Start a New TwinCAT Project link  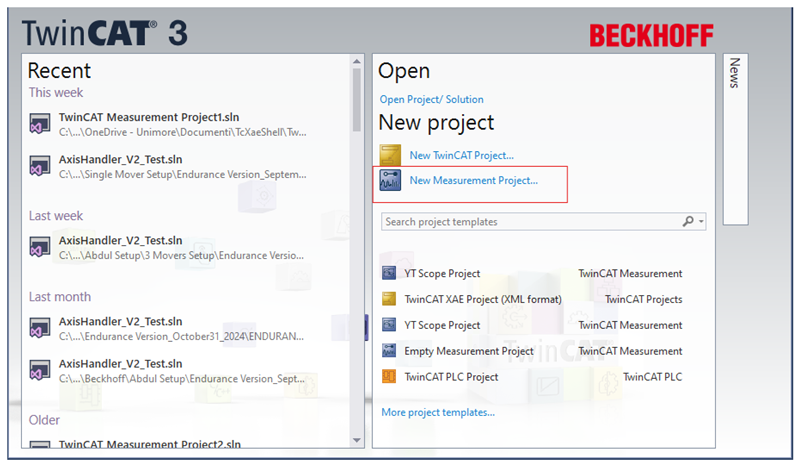pyautogui.click(x=462, y=155)
